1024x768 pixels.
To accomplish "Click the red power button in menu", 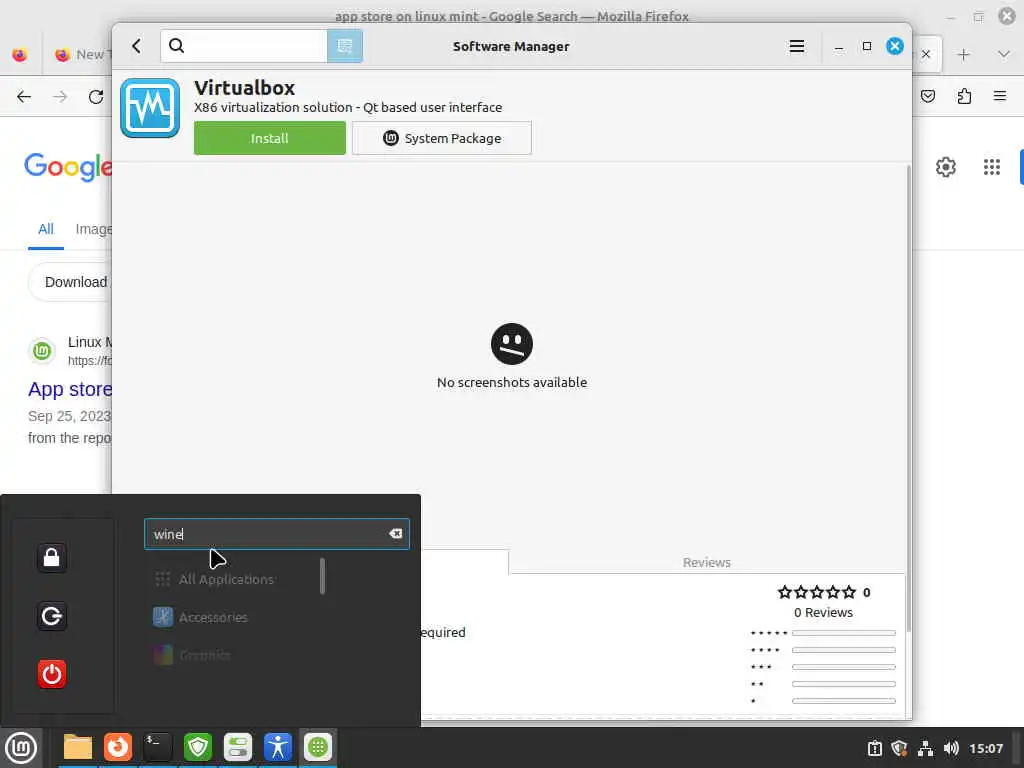I will click(52, 674).
